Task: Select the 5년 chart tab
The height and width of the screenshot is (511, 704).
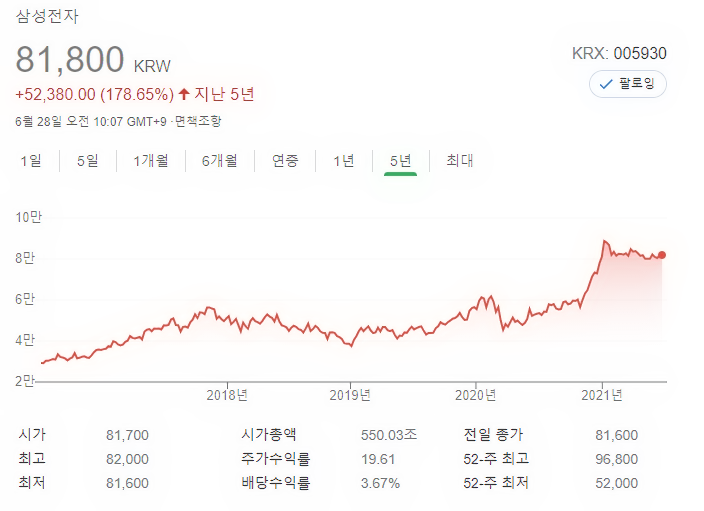Action: tap(400, 160)
